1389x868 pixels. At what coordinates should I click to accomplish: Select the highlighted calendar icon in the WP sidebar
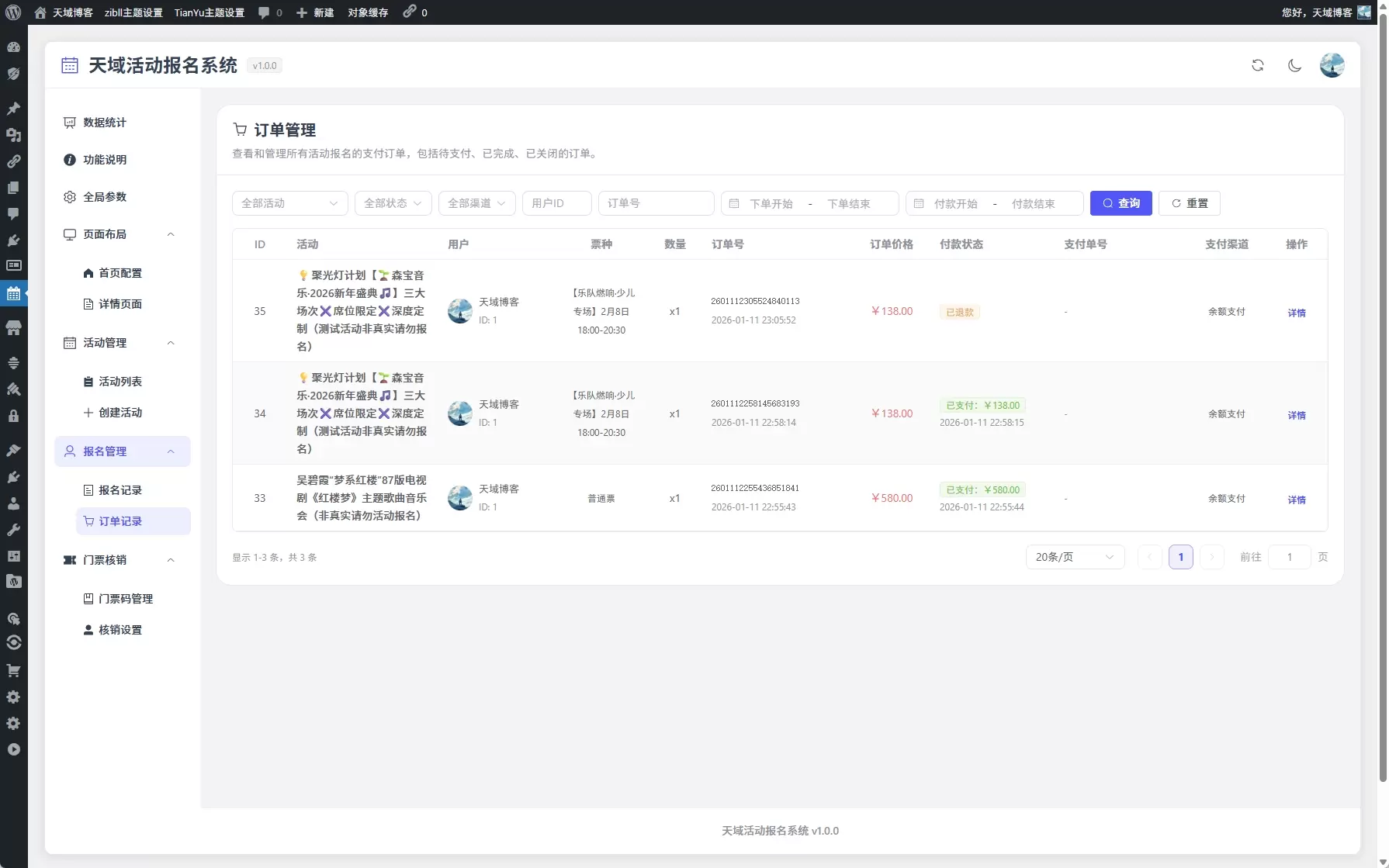click(13, 293)
